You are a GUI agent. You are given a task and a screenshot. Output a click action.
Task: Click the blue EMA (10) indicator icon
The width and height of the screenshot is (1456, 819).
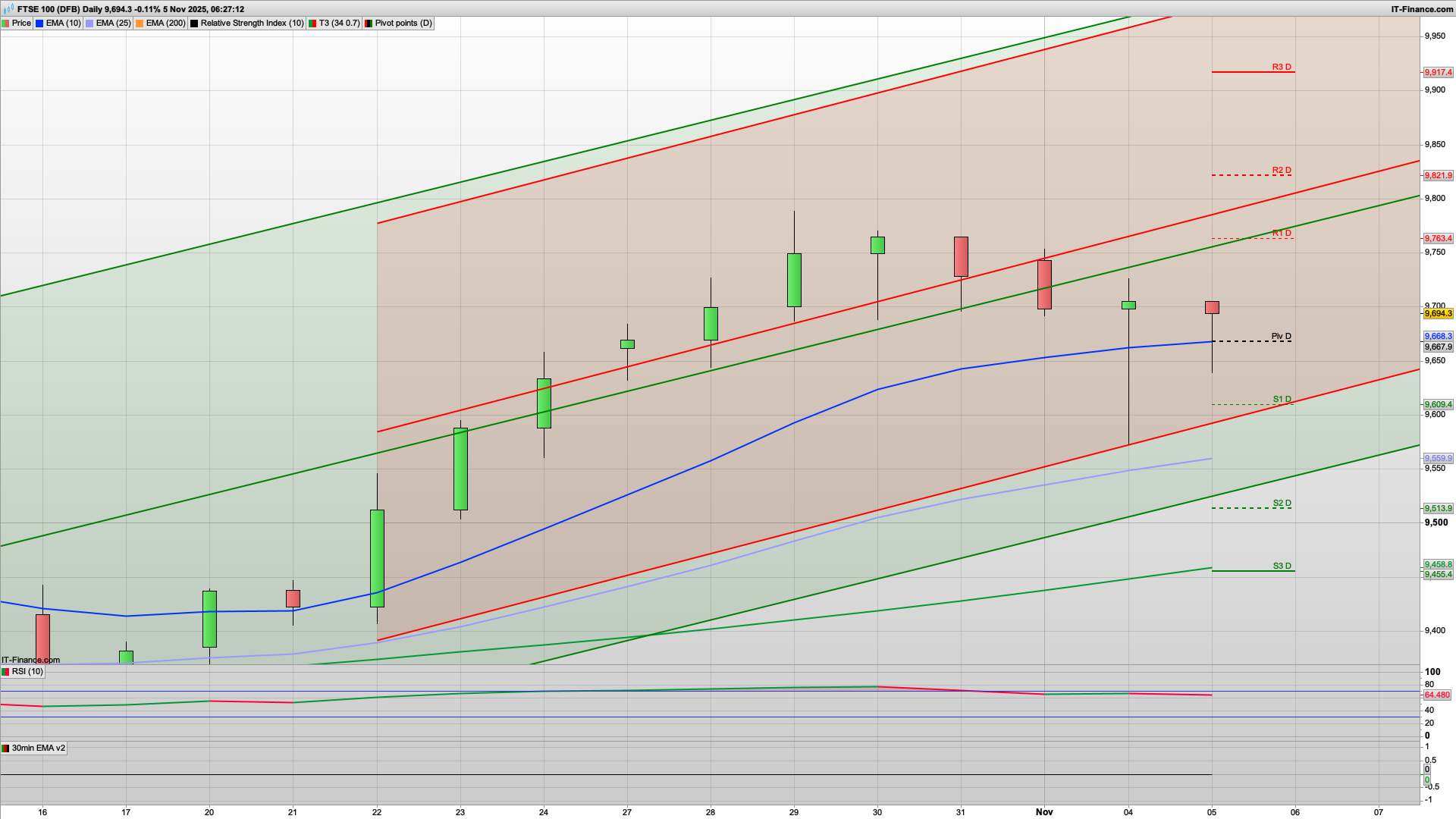tap(39, 23)
